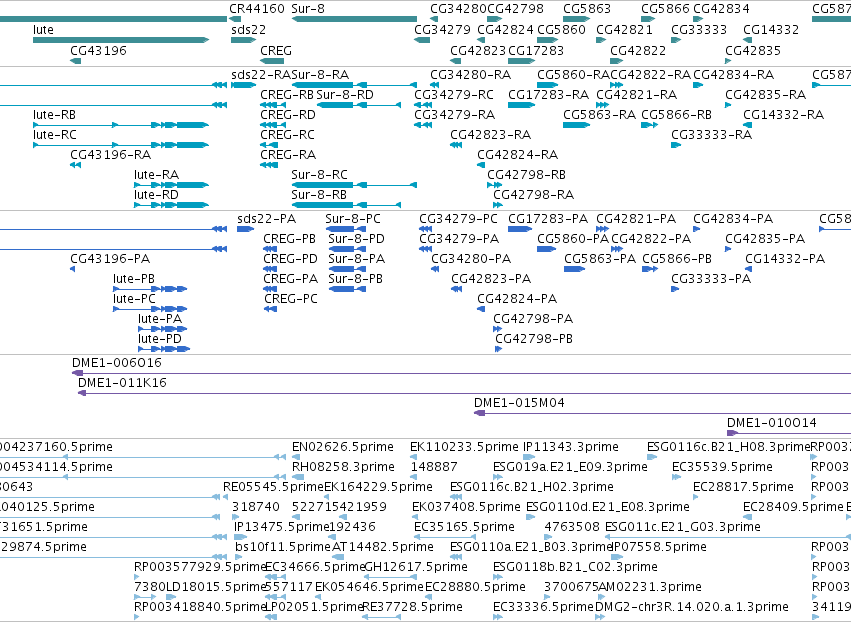This screenshot has width=851, height=622.
Task: Click the Sur-8-PC protein label
Action: click(x=353, y=219)
